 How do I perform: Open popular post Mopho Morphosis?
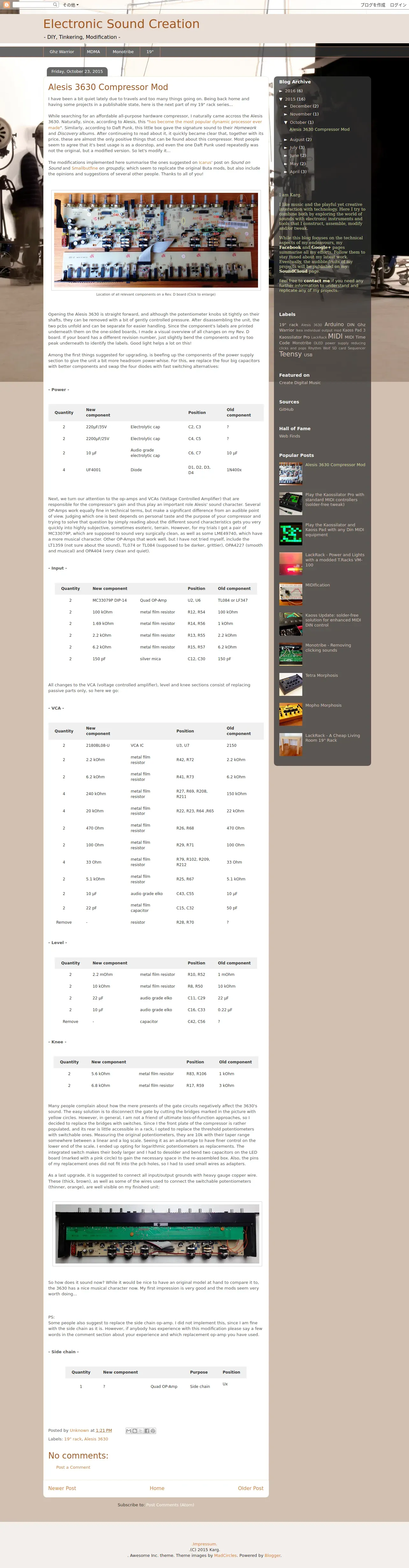pos(323,705)
